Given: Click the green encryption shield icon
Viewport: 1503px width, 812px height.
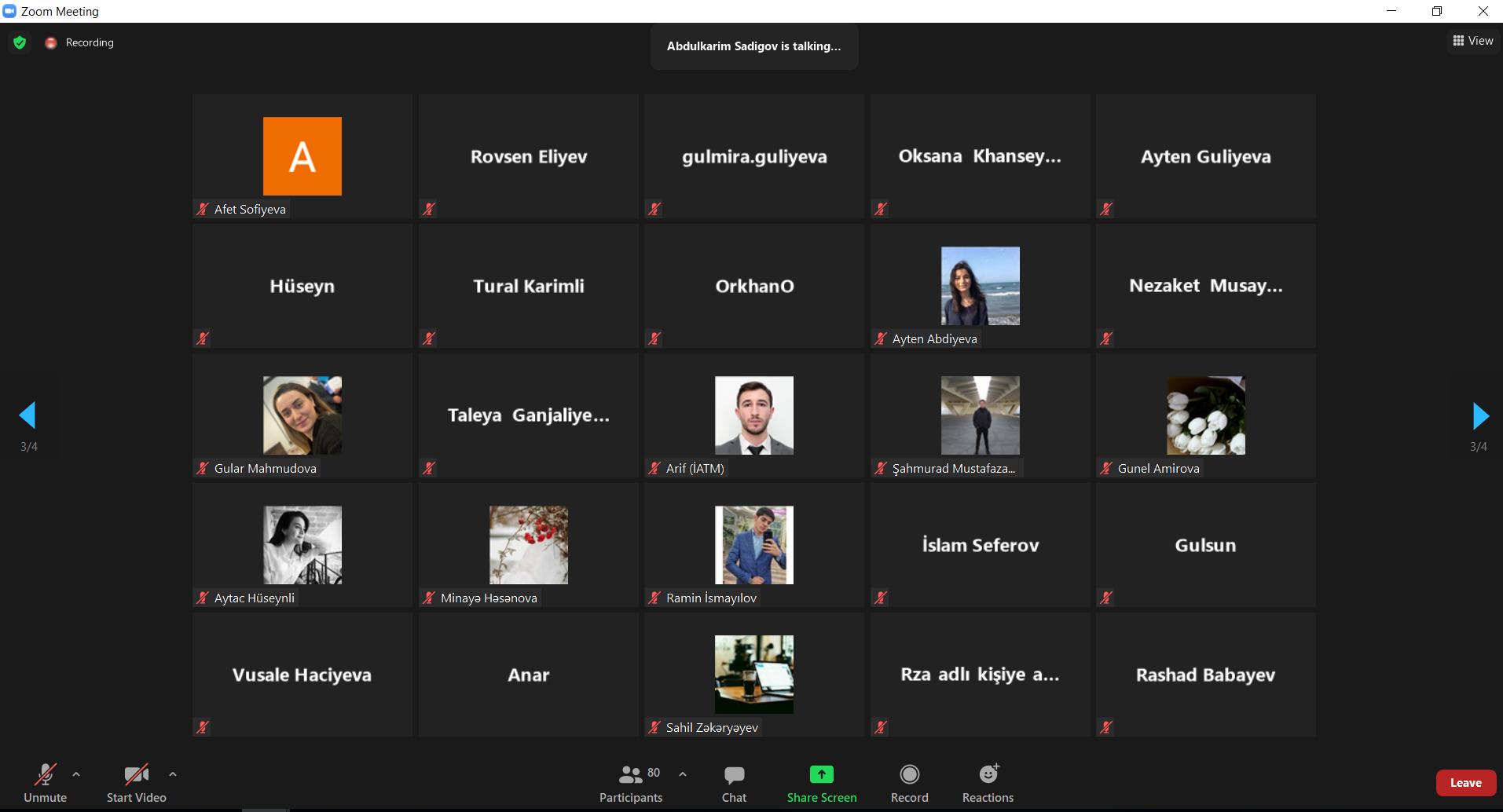Looking at the screenshot, I should [x=20, y=42].
